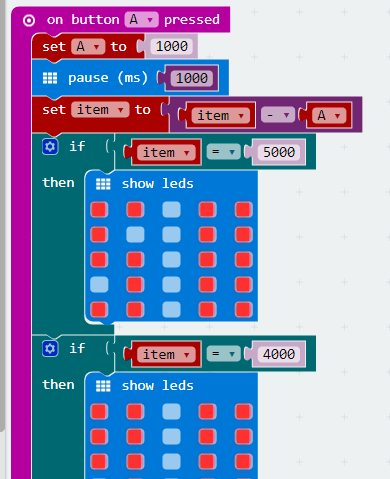Viewport: 390px width, 479px height.
Task: Click the gear icon of the second if block
Action: click(50, 349)
